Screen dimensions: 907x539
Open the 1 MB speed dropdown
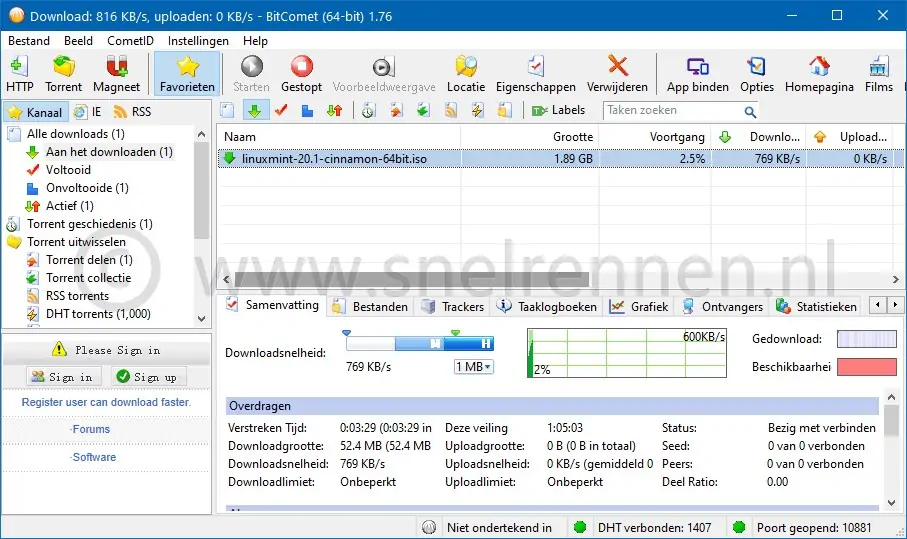coord(473,367)
